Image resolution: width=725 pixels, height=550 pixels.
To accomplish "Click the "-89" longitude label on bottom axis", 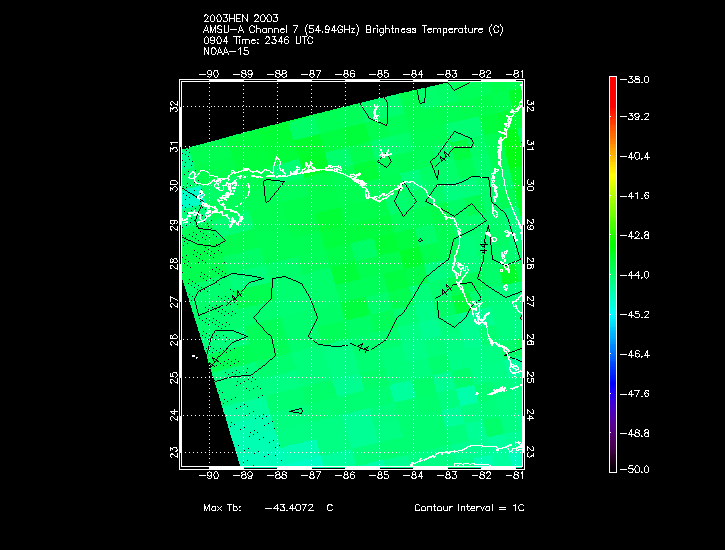I will click(243, 476).
